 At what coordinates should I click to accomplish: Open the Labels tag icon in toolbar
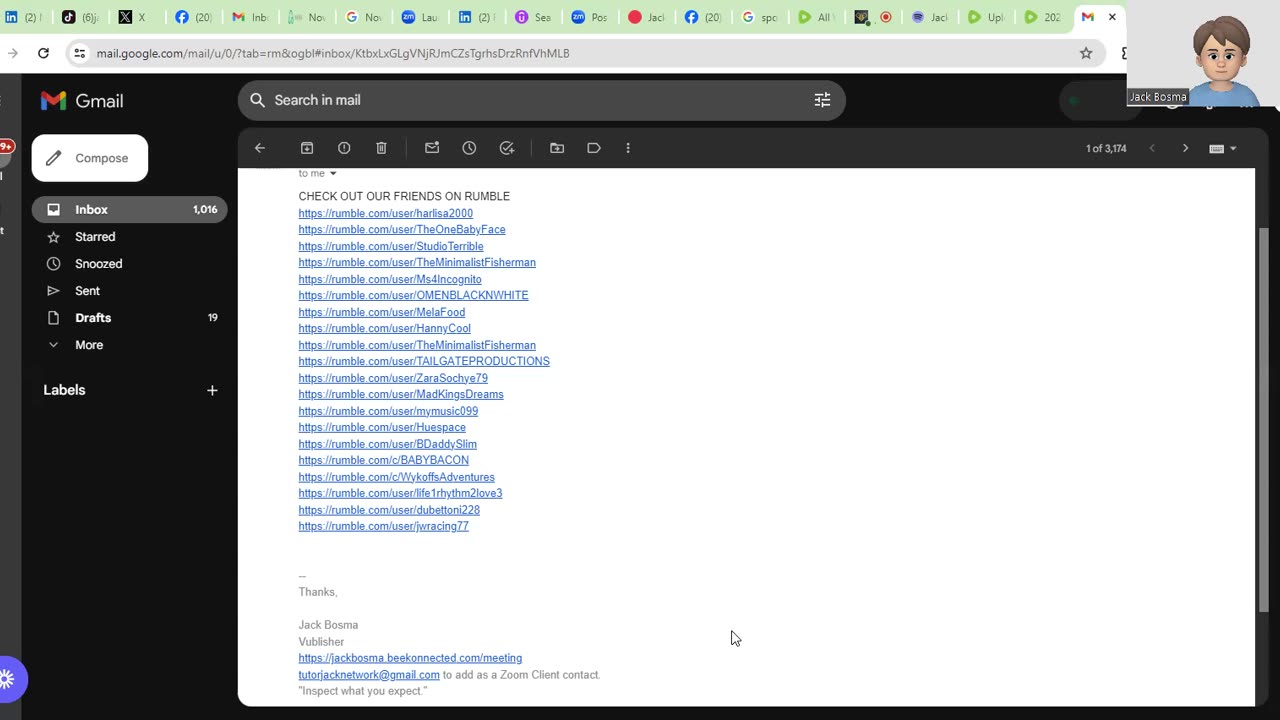coord(594,148)
